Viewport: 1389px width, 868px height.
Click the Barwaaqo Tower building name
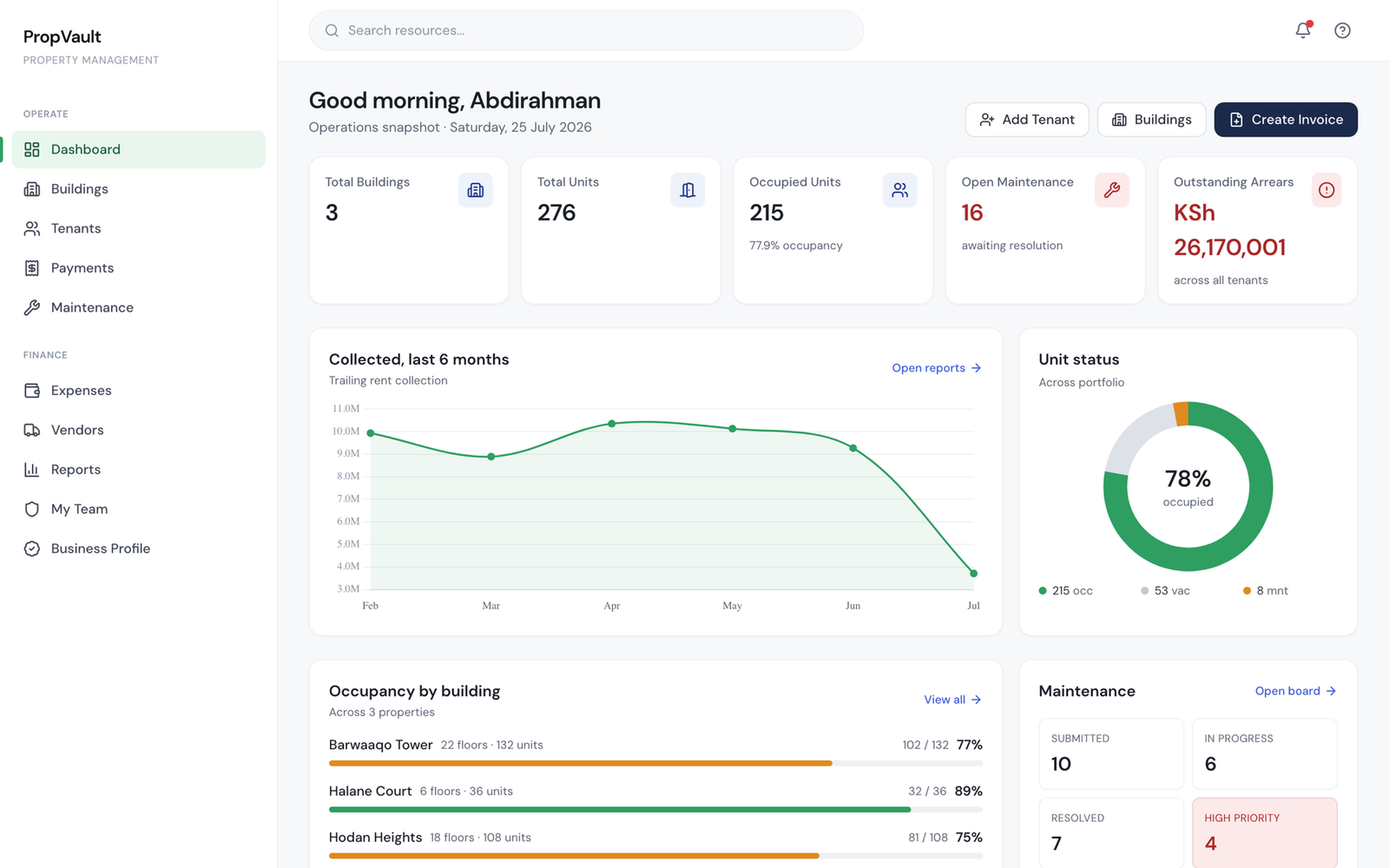(x=380, y=745)
